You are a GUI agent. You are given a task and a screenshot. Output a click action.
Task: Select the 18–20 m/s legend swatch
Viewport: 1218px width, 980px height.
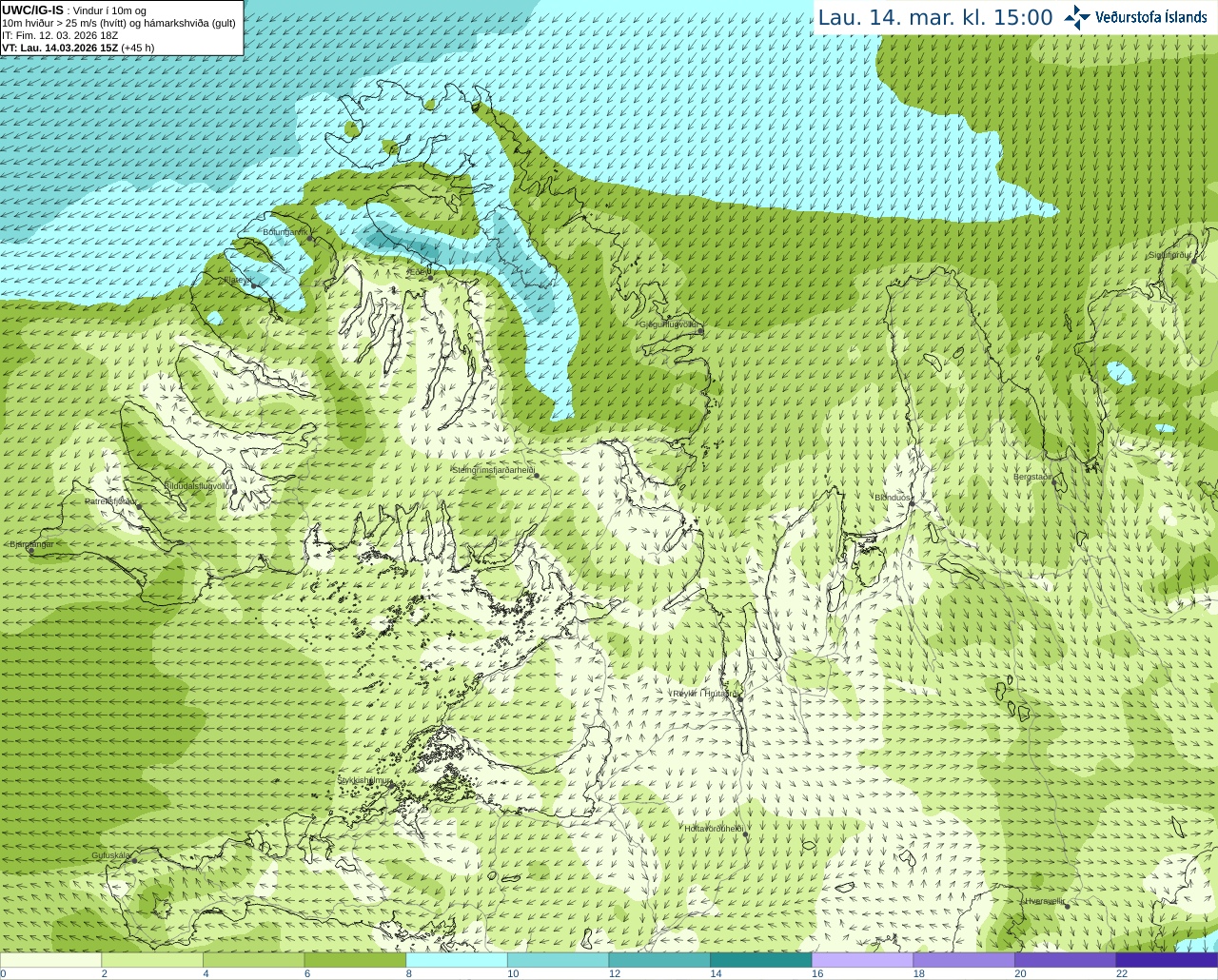[964, 960]
